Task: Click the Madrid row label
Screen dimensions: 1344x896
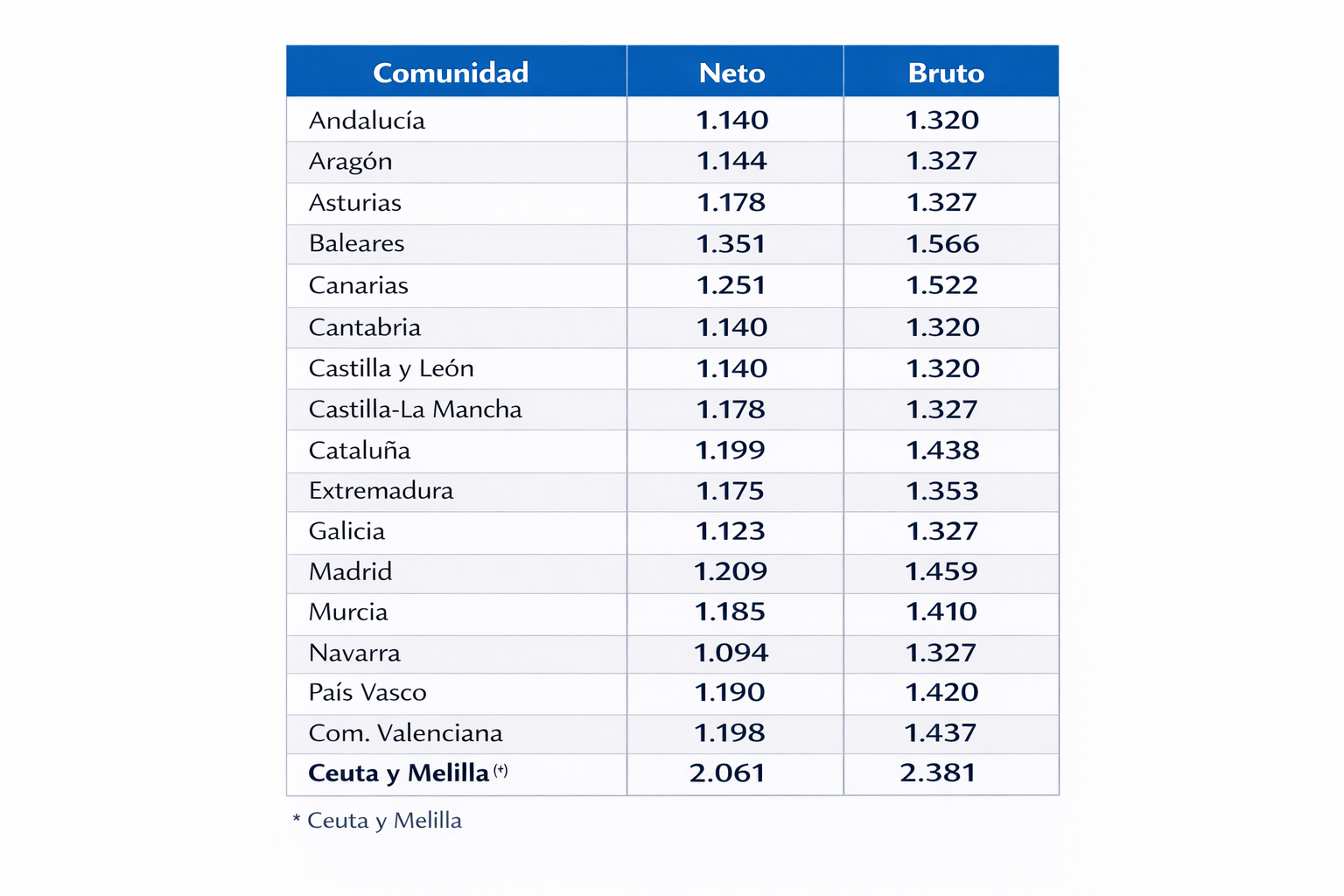Action: [350, 572]
